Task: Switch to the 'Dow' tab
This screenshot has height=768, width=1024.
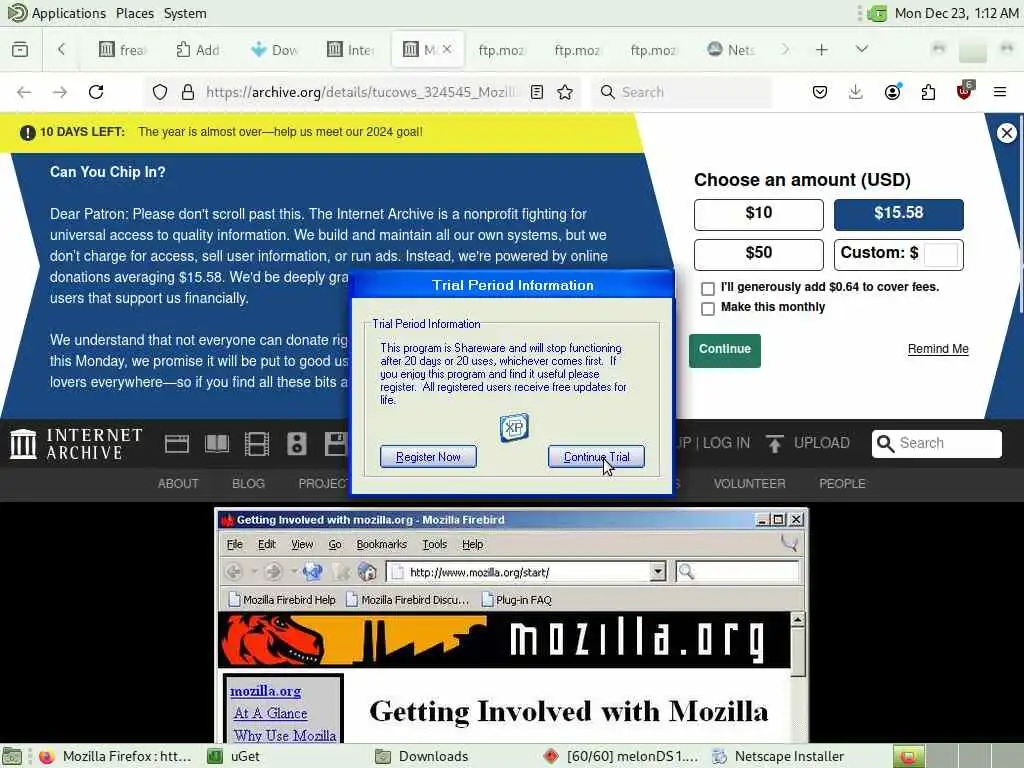Action: coord(275,50)
